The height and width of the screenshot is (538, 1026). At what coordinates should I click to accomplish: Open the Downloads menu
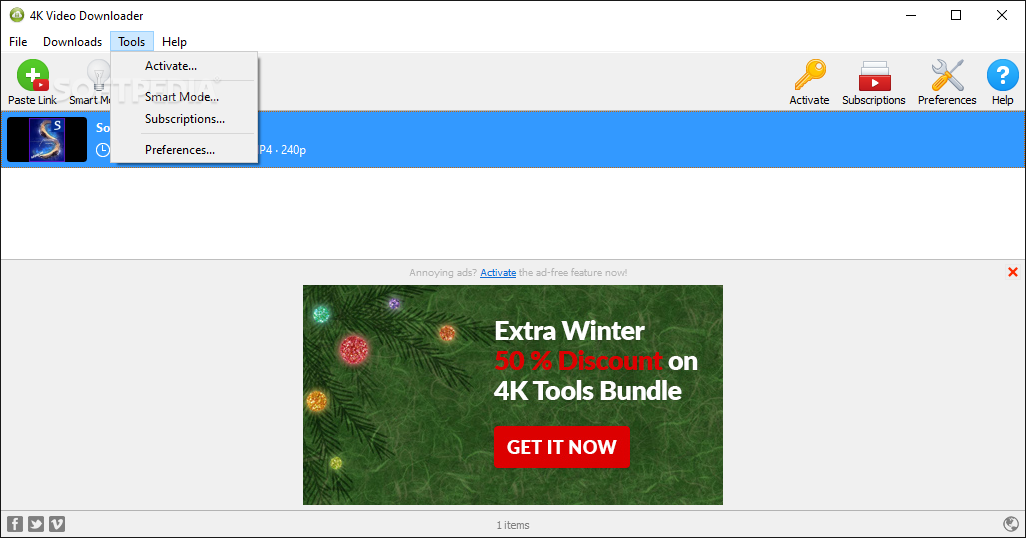click(x=73, y=41)
